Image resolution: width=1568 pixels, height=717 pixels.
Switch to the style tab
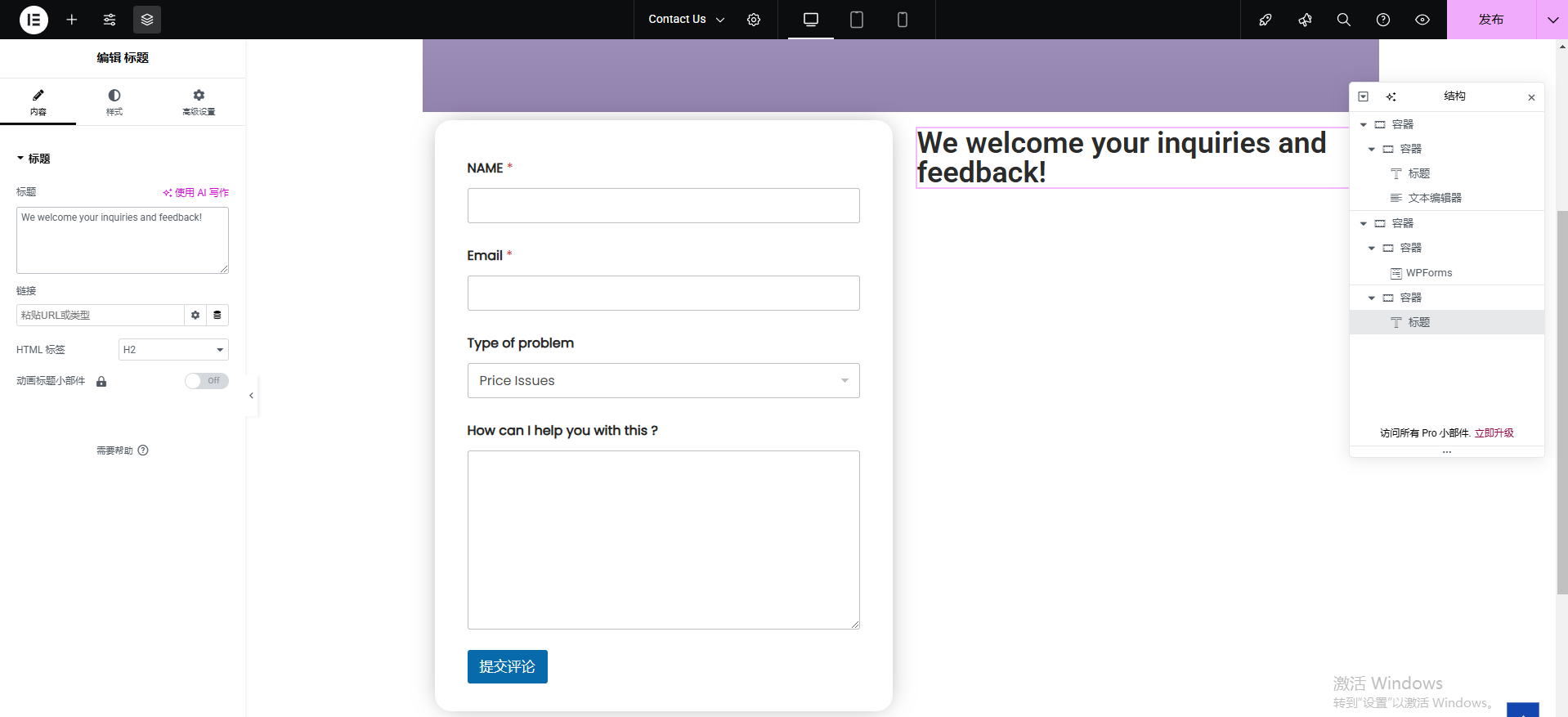pos(114,102)
